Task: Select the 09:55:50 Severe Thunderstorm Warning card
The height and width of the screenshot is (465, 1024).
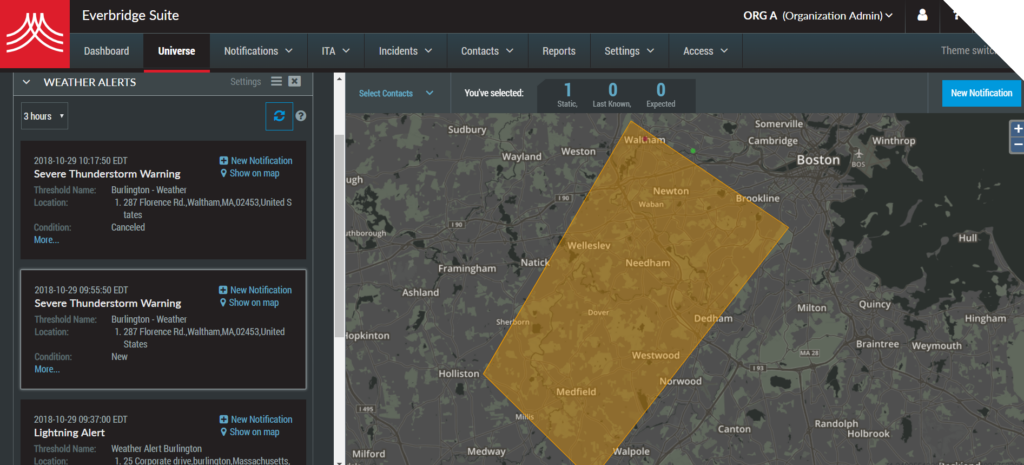Action: click(x=163, y=329)
